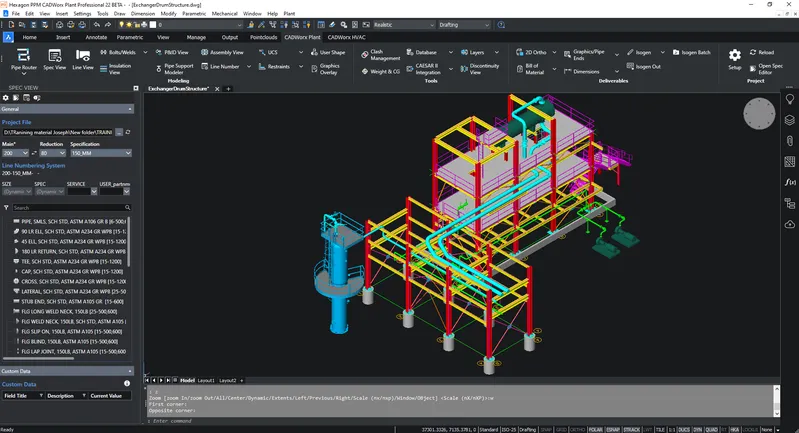Switch to the Pointclouds ribbon tab
Image resolution: width=799 pixels, height=433 pixels.
(264, 37)
